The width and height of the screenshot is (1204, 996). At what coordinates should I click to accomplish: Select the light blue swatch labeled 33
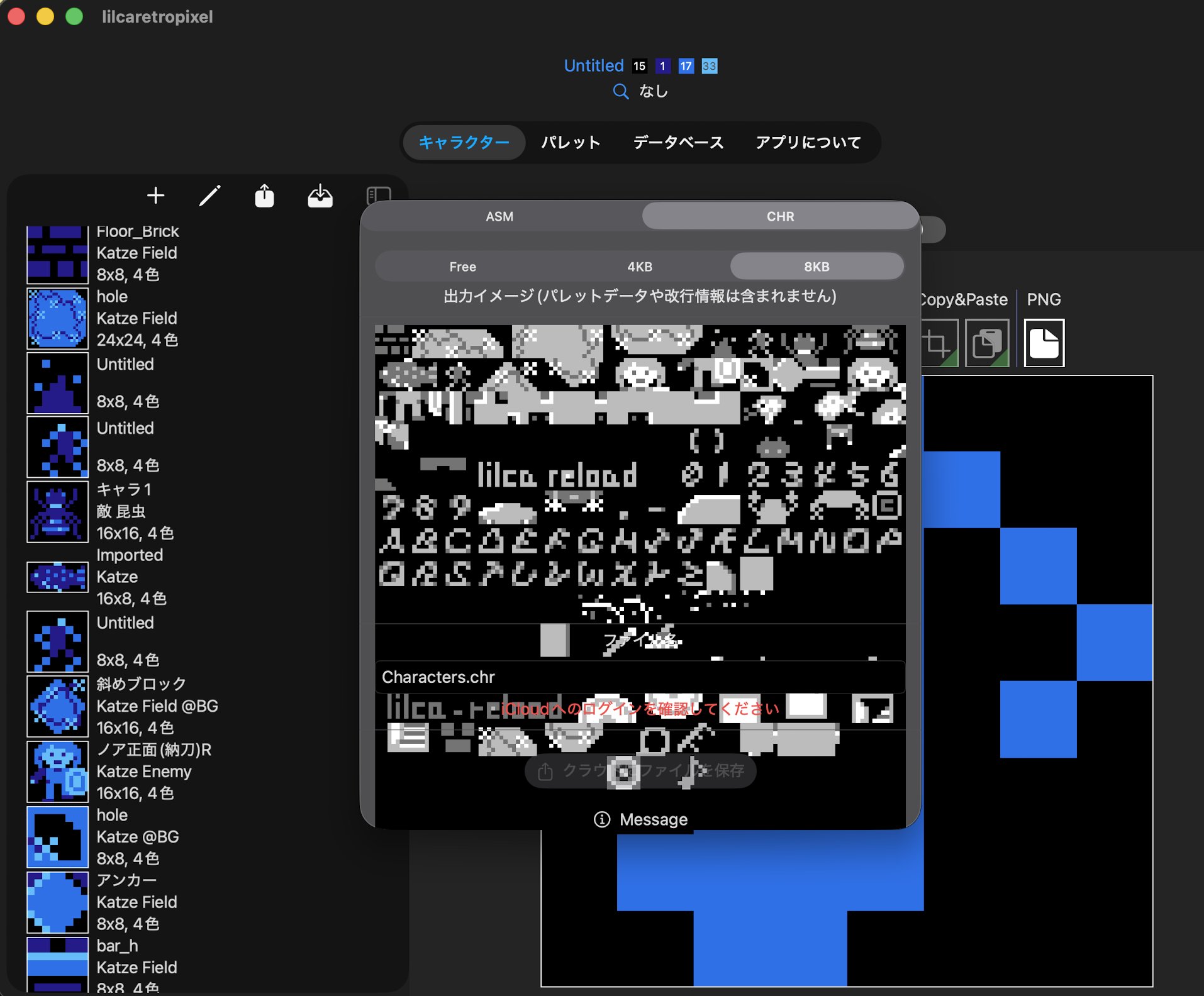(710, 66)
